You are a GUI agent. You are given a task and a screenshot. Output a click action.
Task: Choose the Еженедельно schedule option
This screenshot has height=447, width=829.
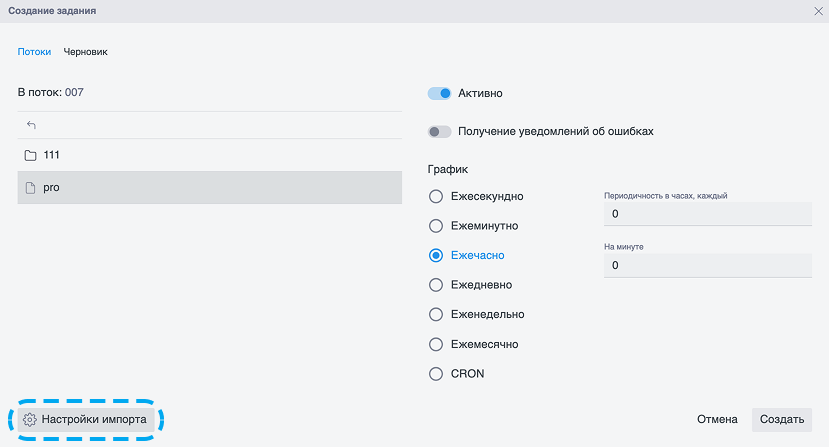point(436,315)
